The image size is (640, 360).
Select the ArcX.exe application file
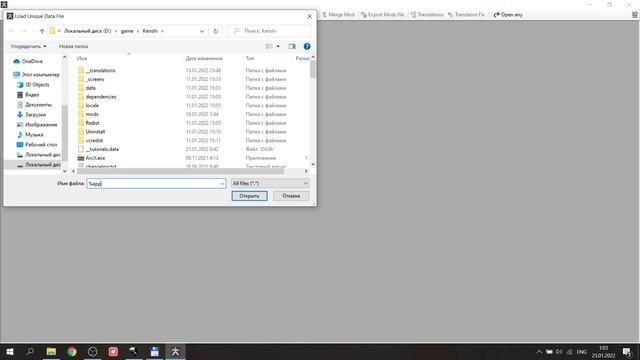pos(95,158)
